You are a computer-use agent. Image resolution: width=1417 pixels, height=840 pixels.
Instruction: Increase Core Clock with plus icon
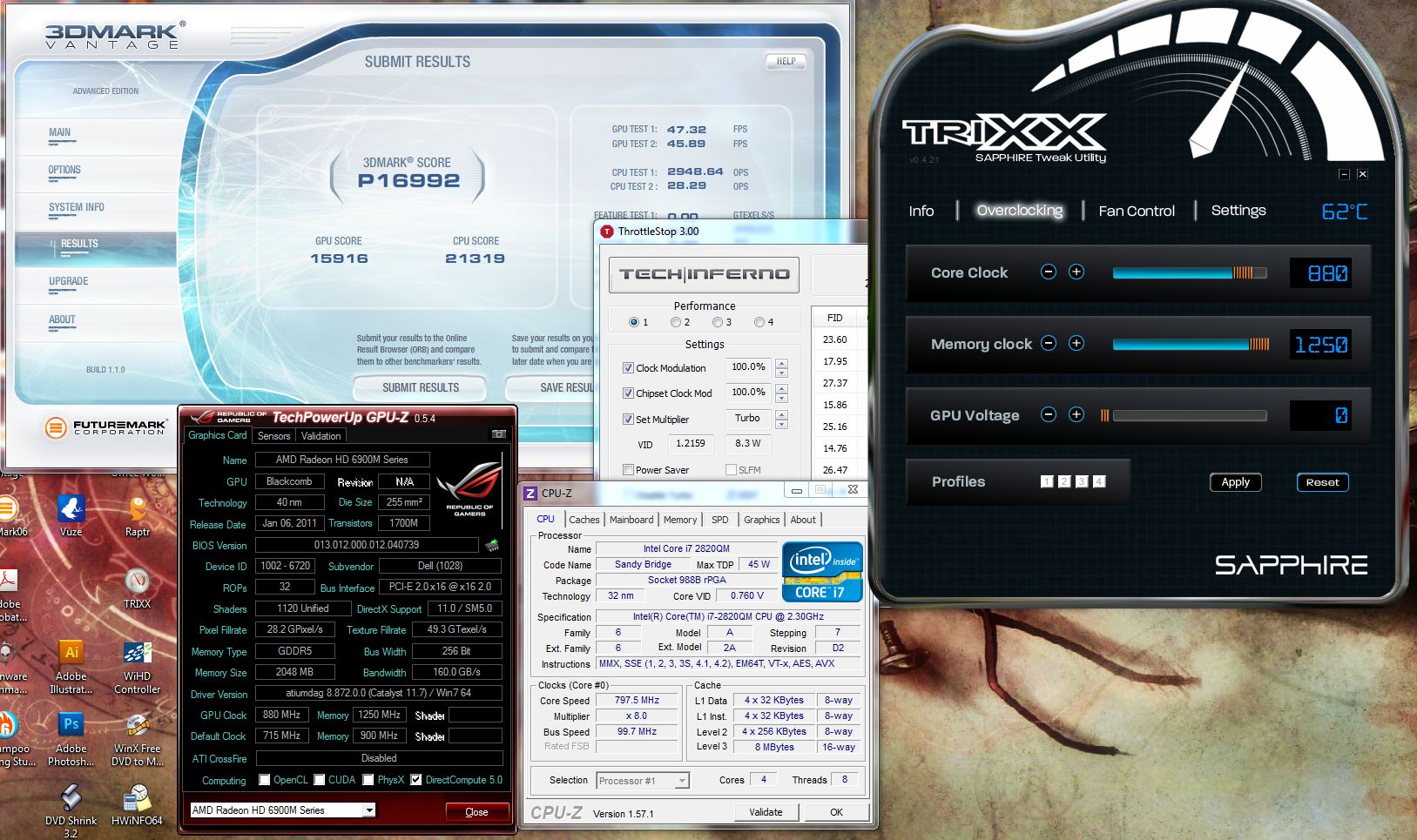pyautogui.click(x=1076, y=272)
